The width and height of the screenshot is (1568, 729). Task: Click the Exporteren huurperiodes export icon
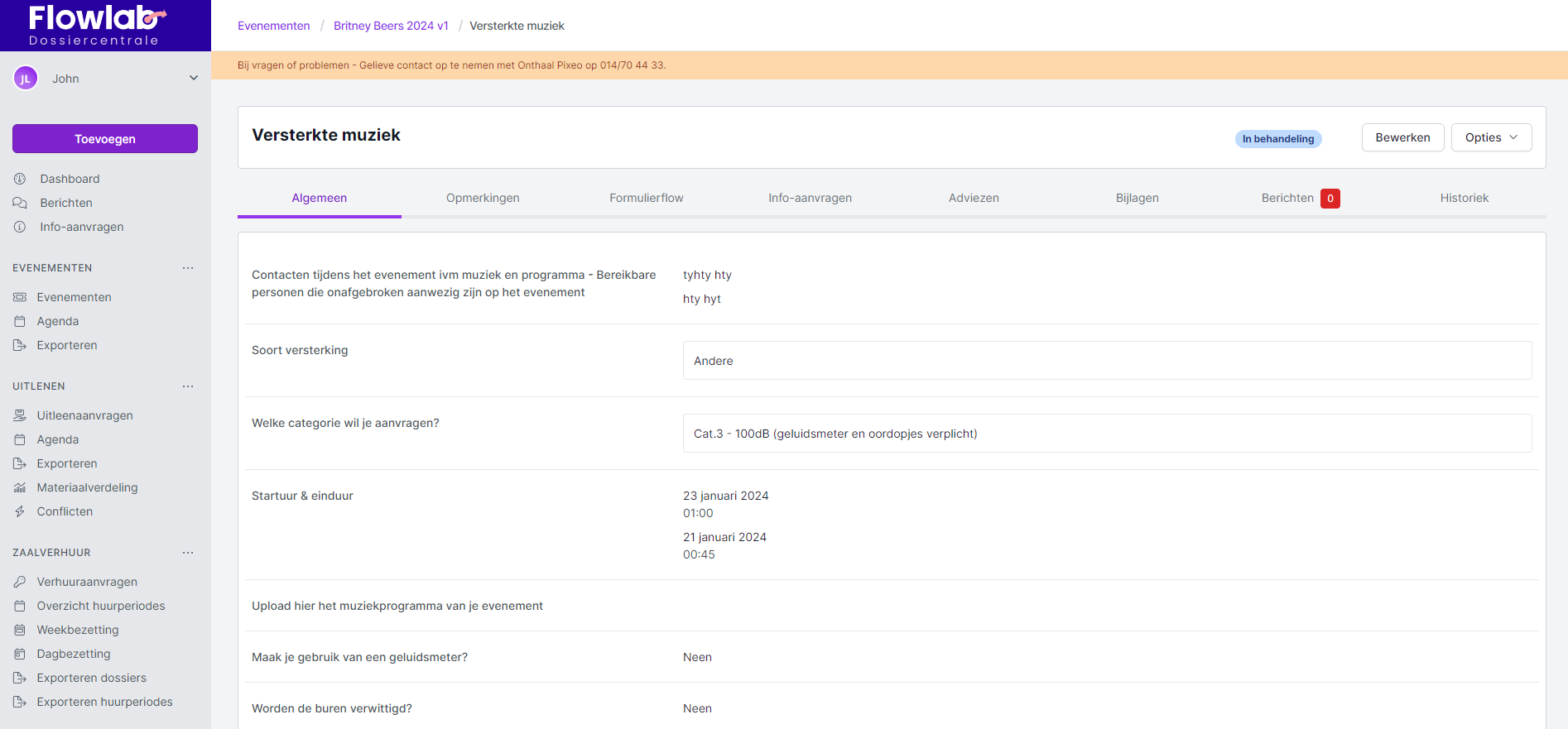20,702
